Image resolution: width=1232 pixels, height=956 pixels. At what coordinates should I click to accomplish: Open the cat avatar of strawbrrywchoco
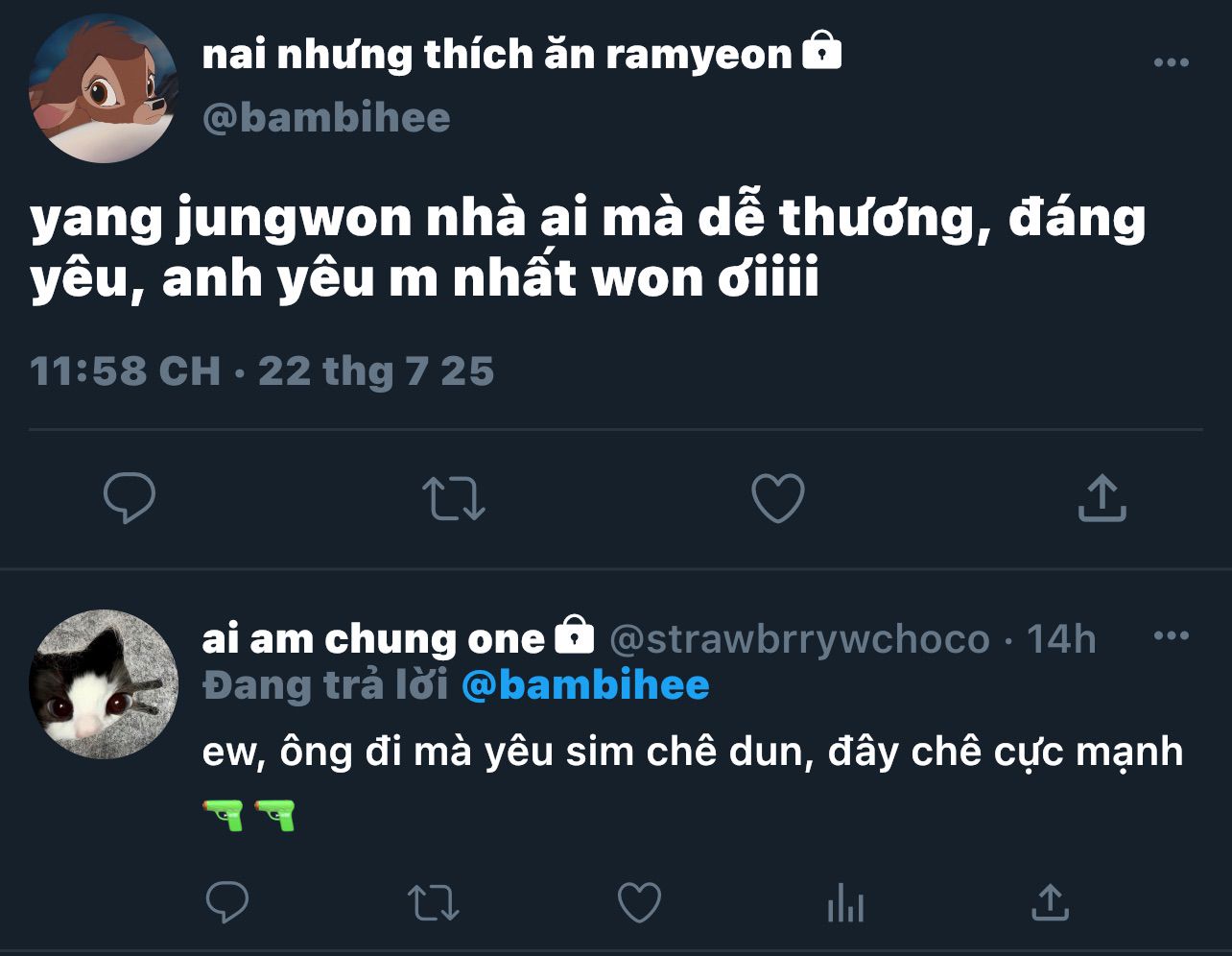coord(104,684)
